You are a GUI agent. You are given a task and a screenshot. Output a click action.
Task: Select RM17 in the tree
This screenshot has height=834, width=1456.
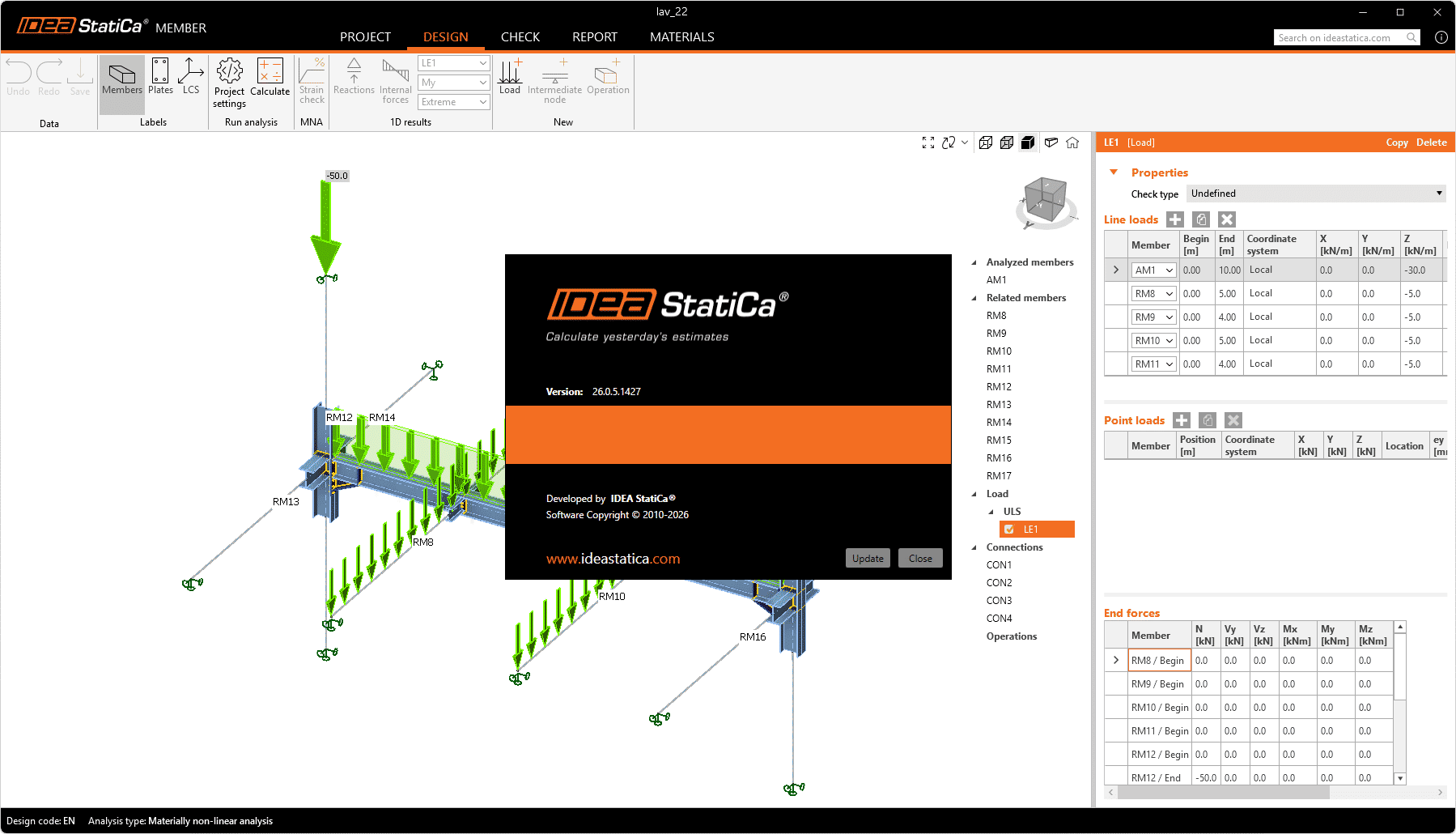point(999,476)
